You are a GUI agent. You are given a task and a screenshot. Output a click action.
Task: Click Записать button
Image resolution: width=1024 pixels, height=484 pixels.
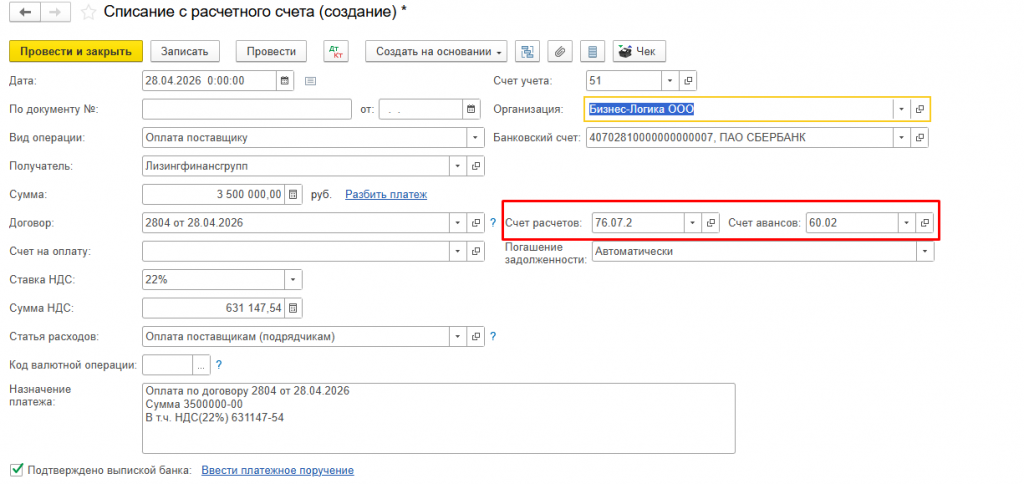(185, 52)
